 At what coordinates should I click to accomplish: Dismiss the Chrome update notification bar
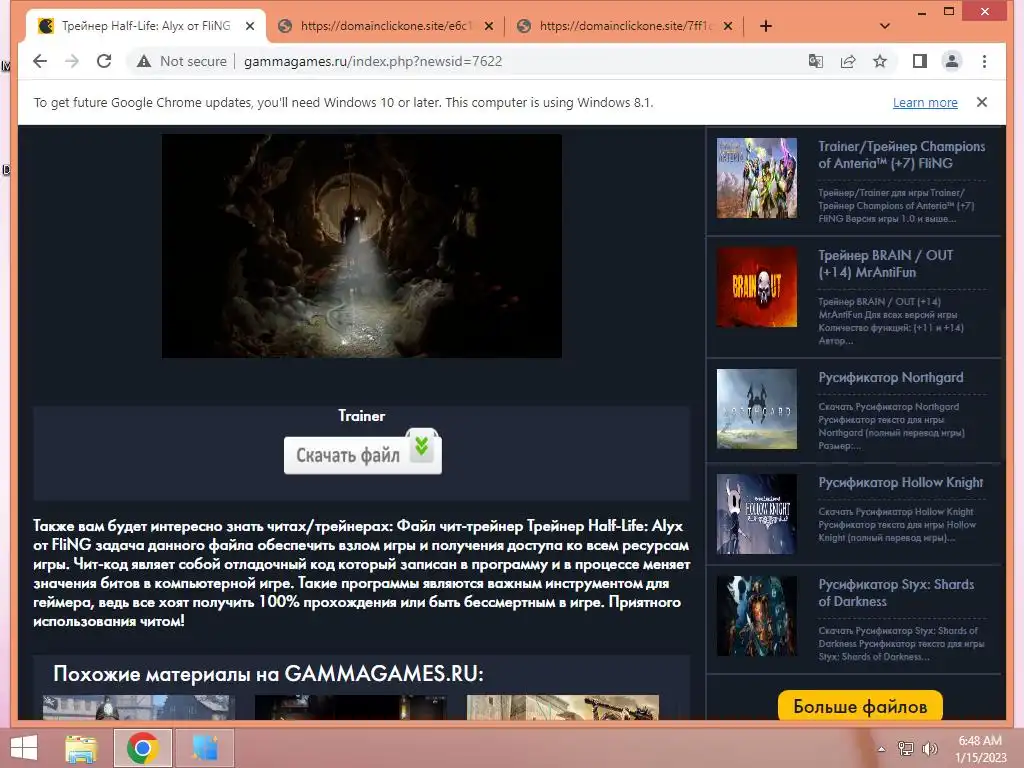click(982, 102)
